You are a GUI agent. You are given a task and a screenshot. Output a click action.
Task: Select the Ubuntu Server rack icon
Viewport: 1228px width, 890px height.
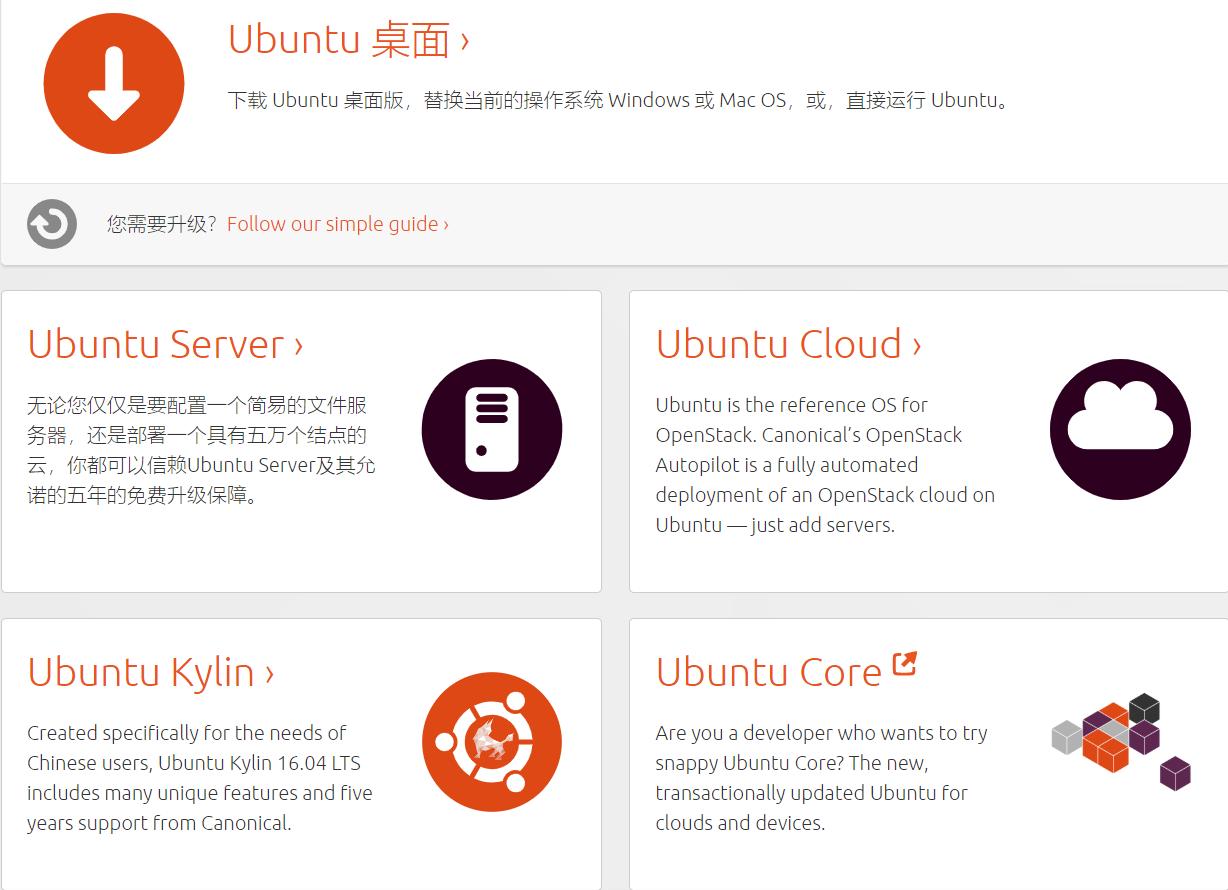(491, 427)
